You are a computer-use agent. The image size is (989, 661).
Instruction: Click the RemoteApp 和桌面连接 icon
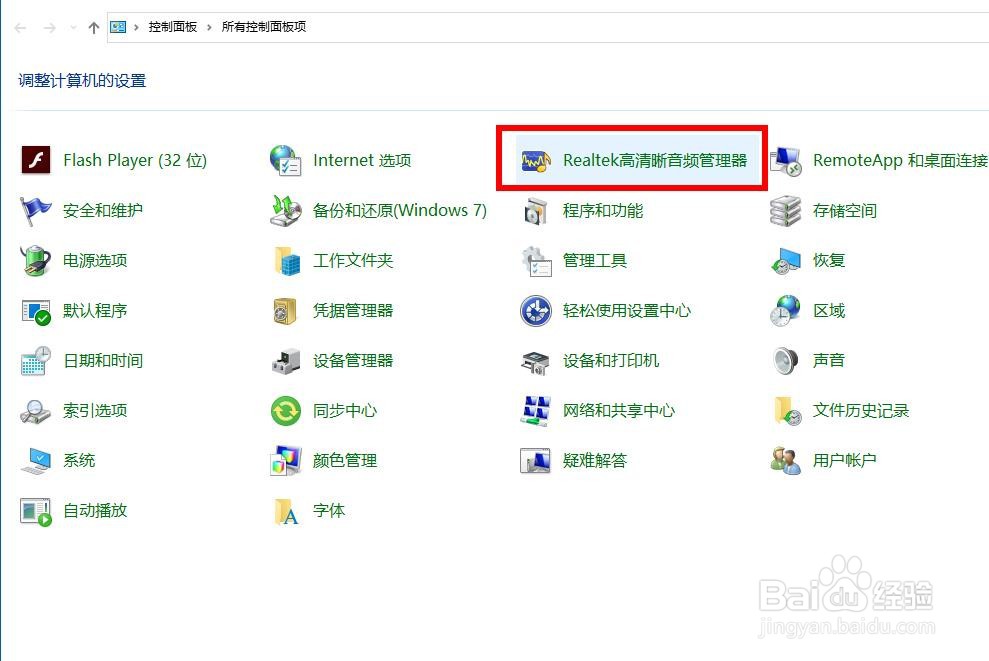pyautogui.click(x=785, y=161)
